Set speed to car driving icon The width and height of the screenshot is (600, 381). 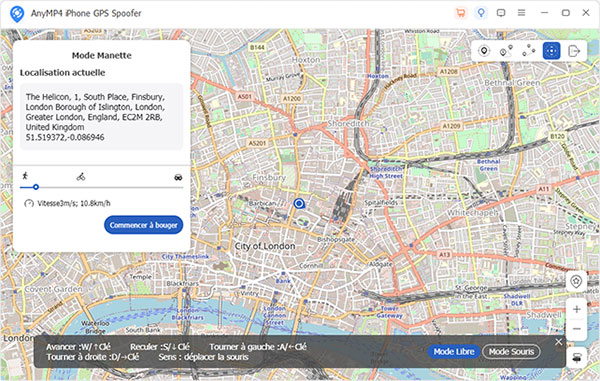tap(178, 177)
